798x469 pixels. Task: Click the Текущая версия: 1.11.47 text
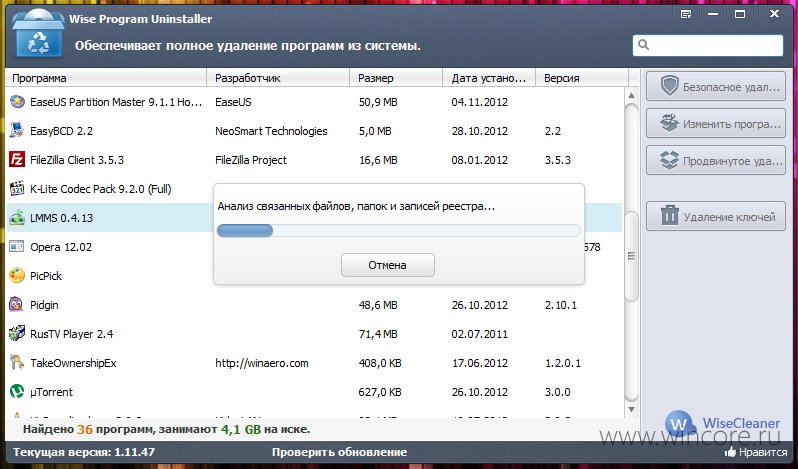click(x=84, y=452)
